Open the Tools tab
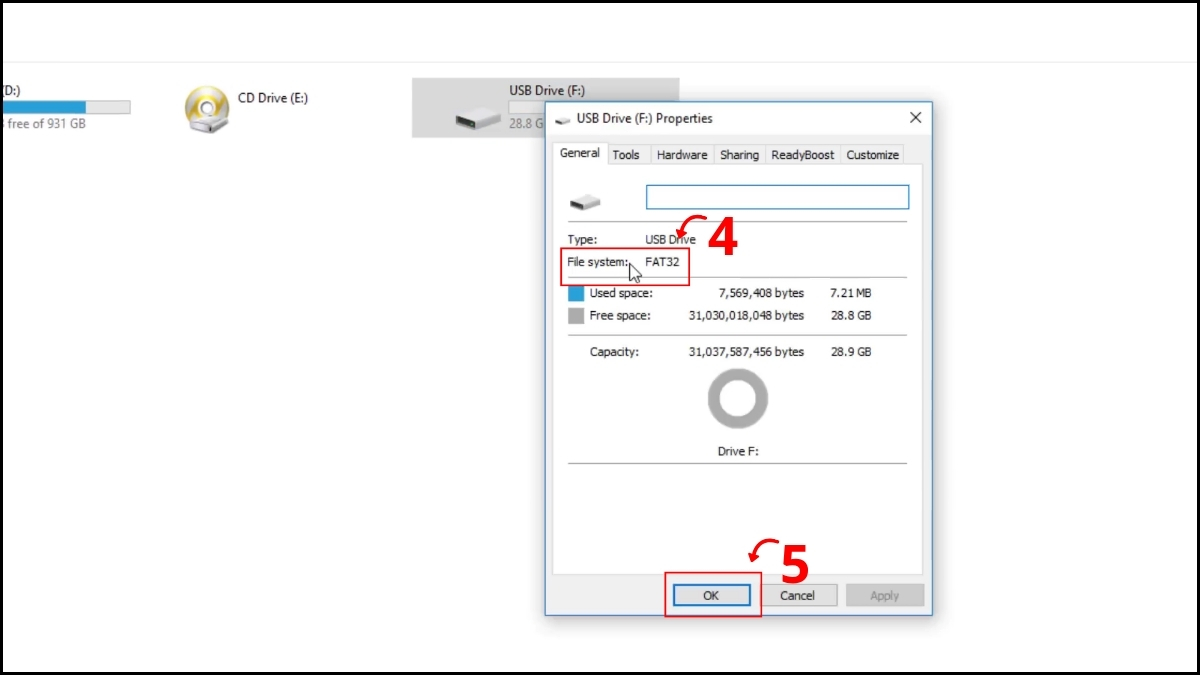This screenshot has height=675, width=1200. 626,155
